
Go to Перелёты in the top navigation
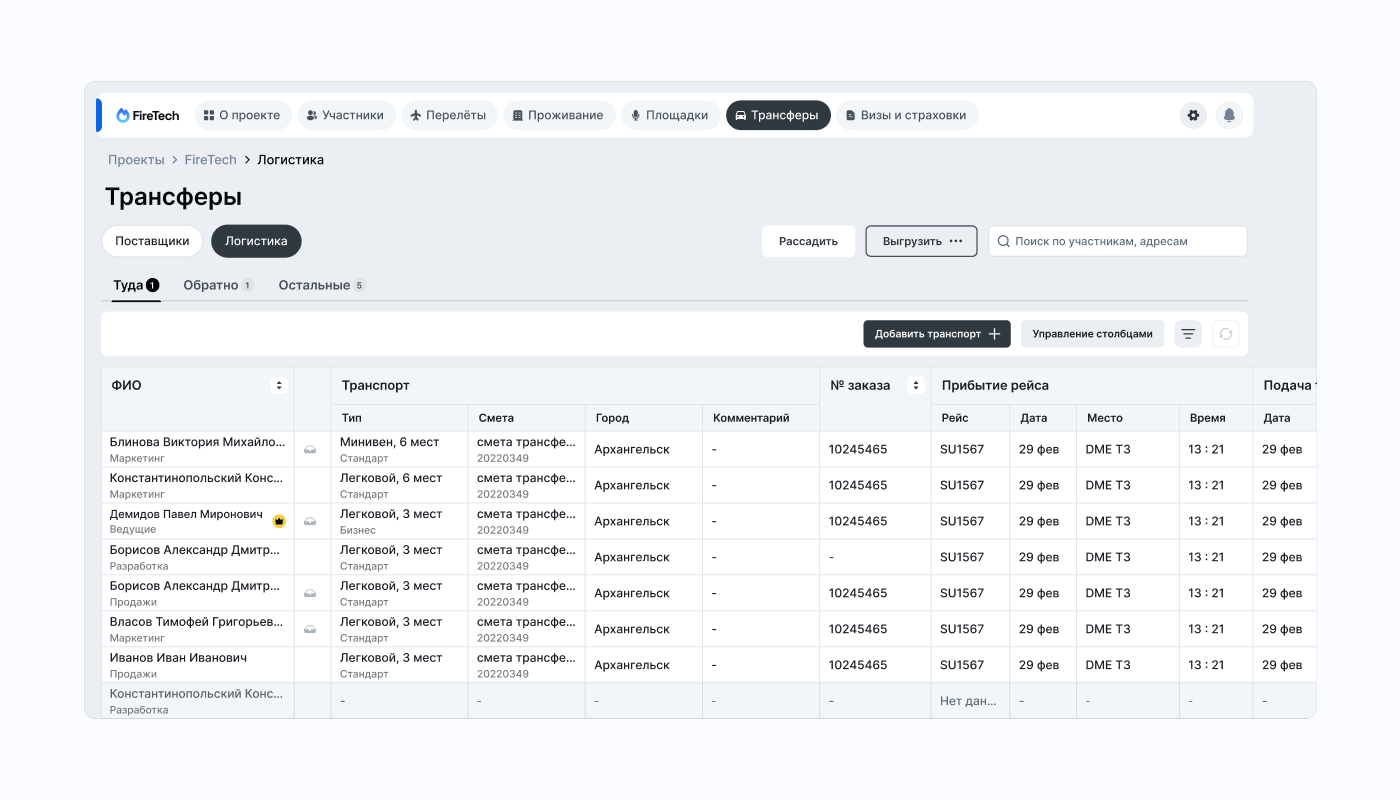448,115
